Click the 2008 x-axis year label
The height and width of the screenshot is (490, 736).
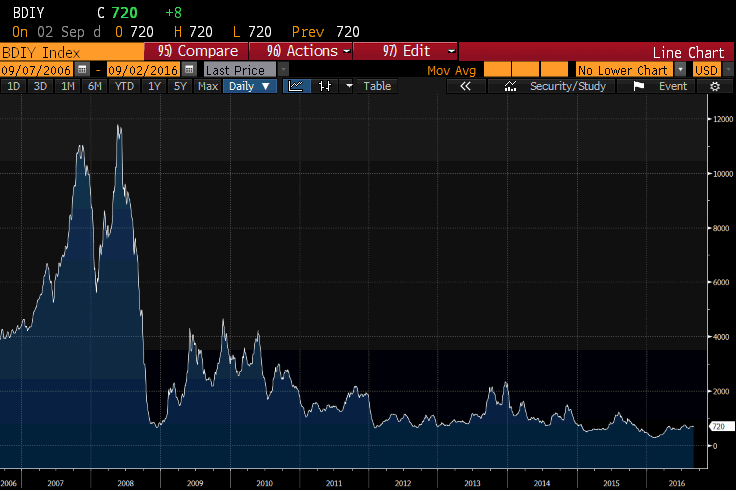click(125, 483)
